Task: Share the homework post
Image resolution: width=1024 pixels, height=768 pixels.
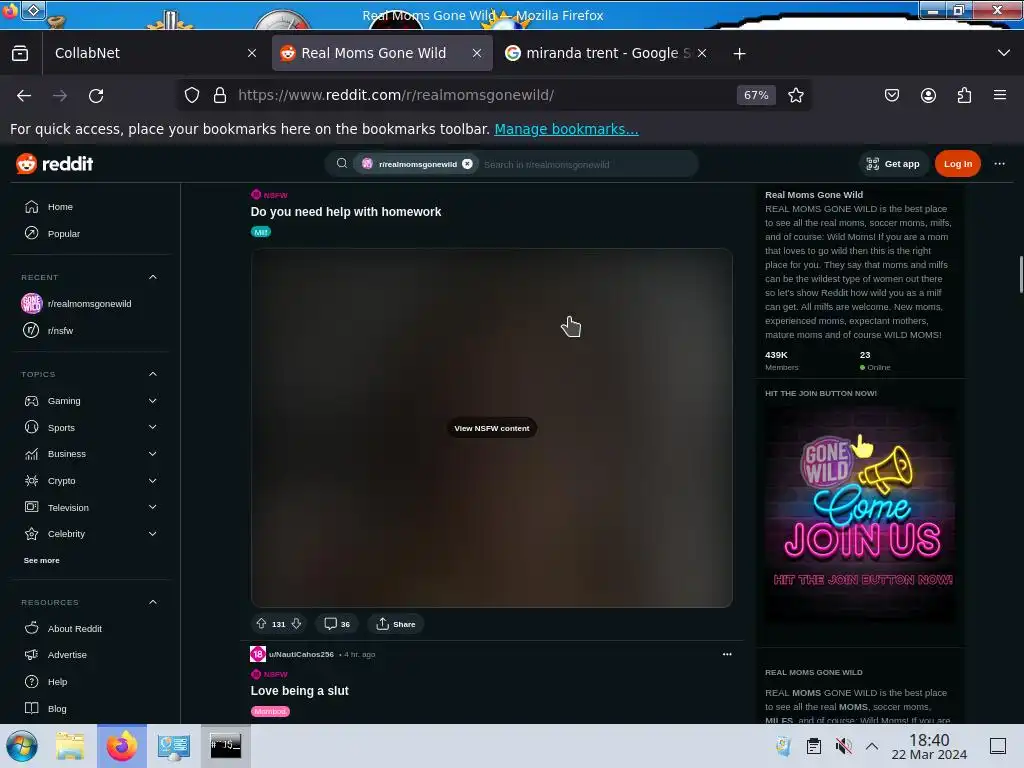Action: 396,624
